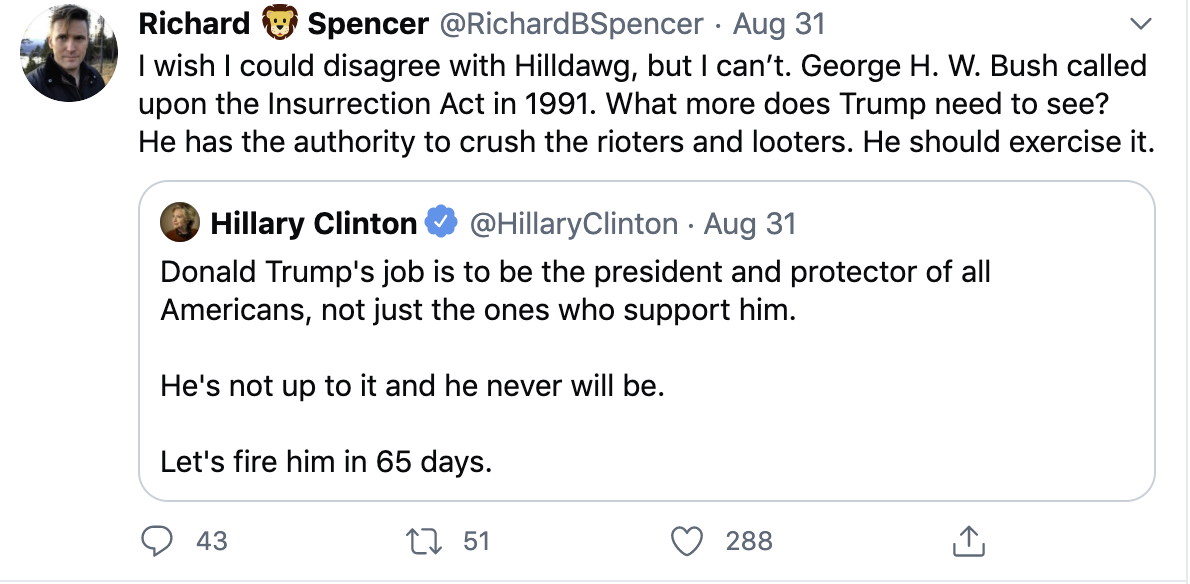Click the like count 288
The height and width of the screenshot is (584, 1190).
(748, 541)
